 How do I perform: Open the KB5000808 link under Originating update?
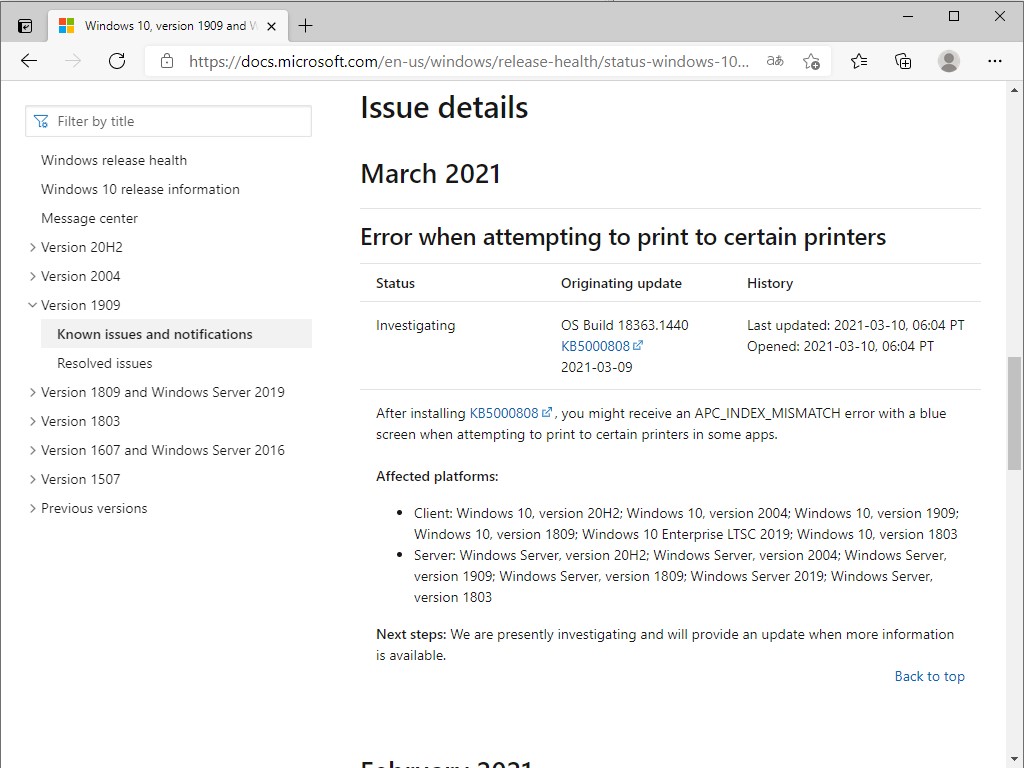[596, 346]
